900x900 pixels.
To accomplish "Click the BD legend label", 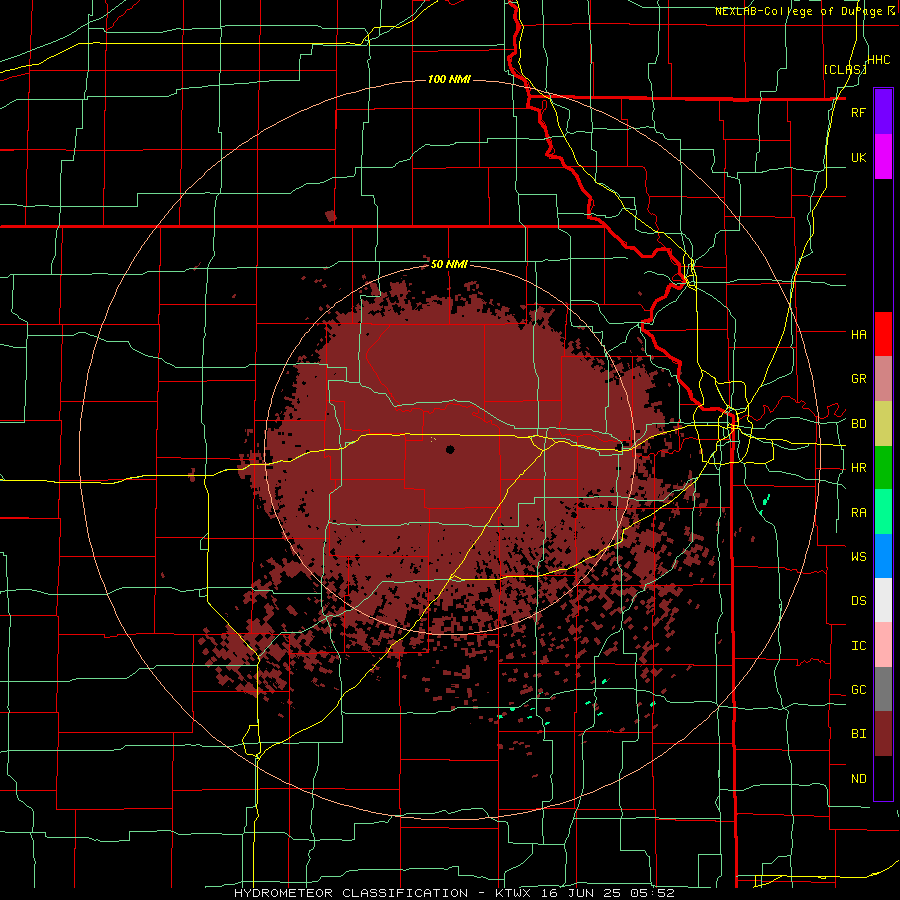I will click(858, 424).
